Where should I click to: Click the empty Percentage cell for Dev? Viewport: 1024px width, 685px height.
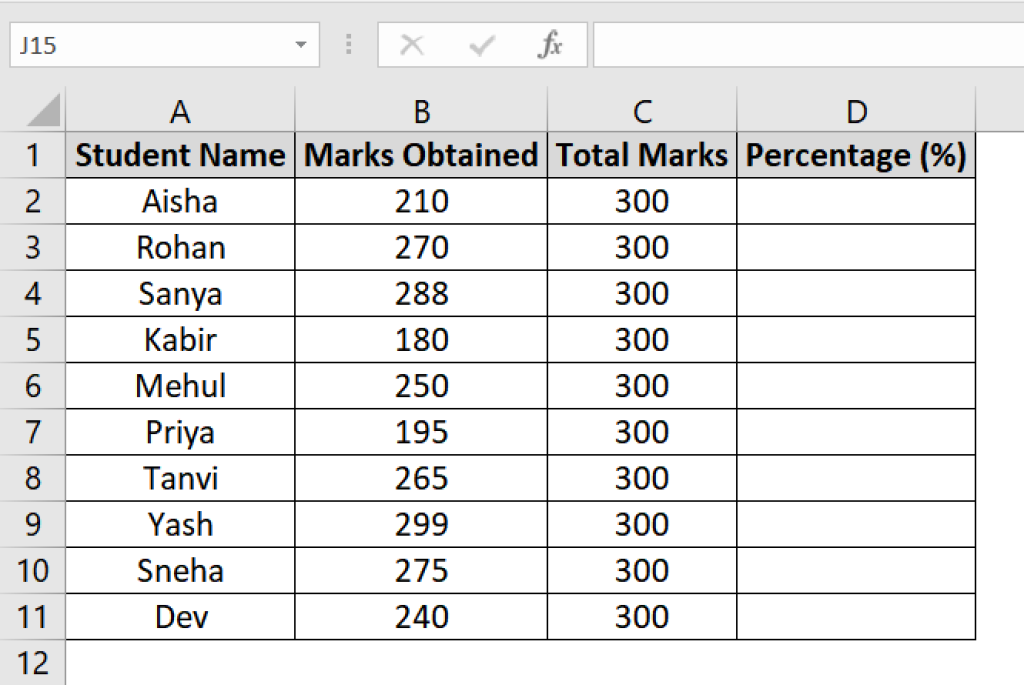pos(856,617)
